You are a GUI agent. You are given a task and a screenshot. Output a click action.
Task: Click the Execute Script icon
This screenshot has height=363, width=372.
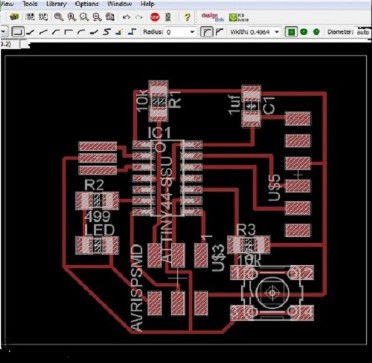coord(30,17)
